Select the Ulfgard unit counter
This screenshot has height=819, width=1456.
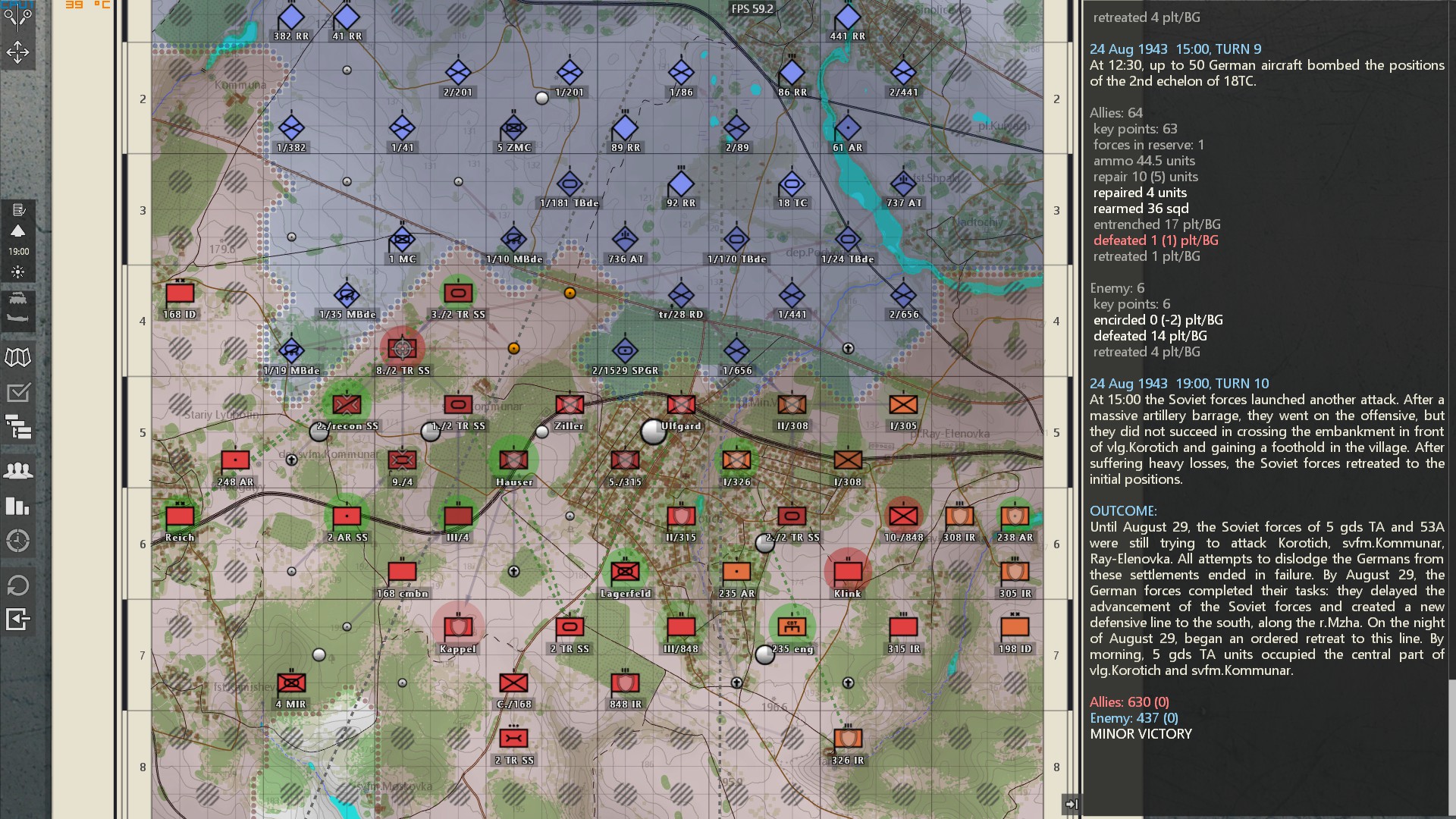click(x=681, y=405)
